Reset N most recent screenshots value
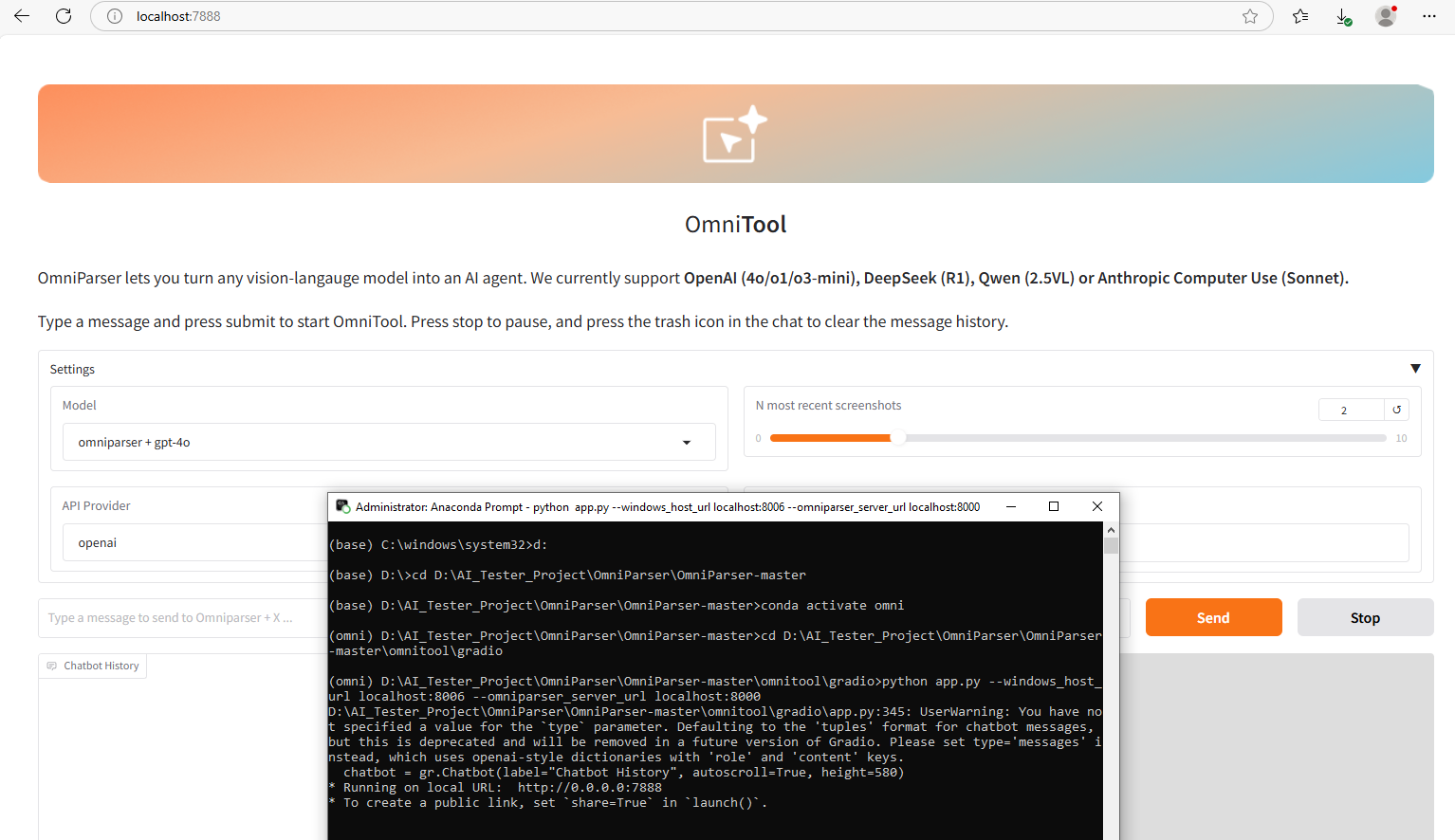 1396,410
